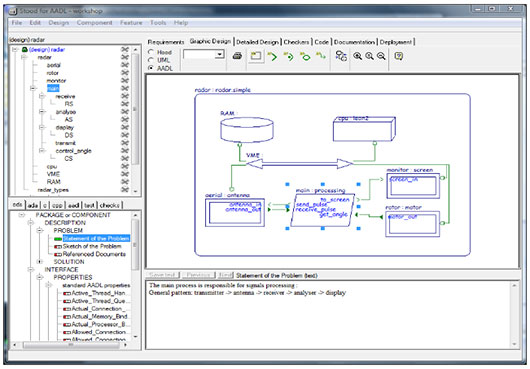Switch to the Detailed Design tab
The height and width of the screenshot is (369, 530).
point(257,42)
